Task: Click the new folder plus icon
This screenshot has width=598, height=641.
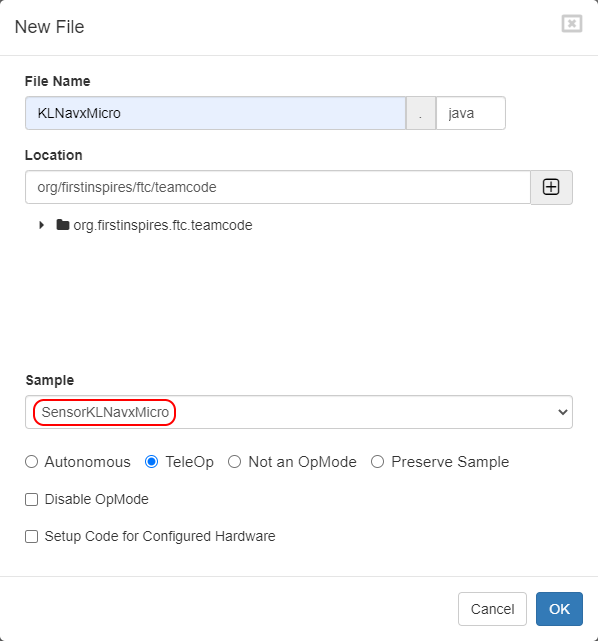Action: (x=551, y=187)
